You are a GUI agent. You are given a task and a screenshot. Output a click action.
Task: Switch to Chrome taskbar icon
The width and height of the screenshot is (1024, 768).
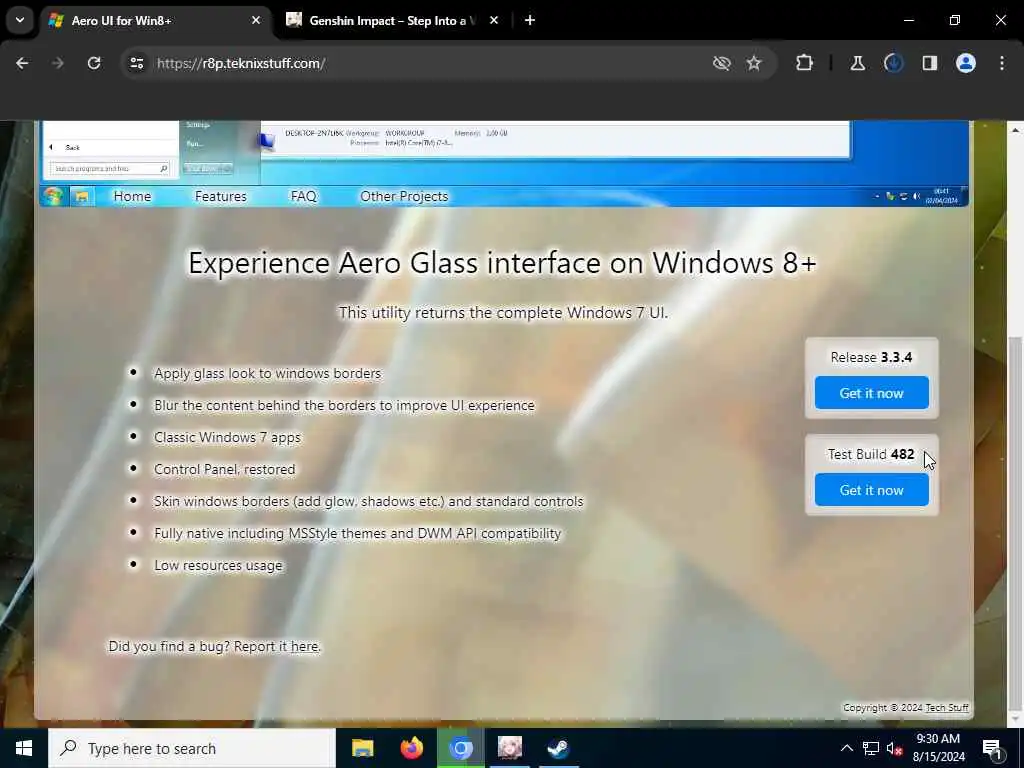click(x=460, y=748)
